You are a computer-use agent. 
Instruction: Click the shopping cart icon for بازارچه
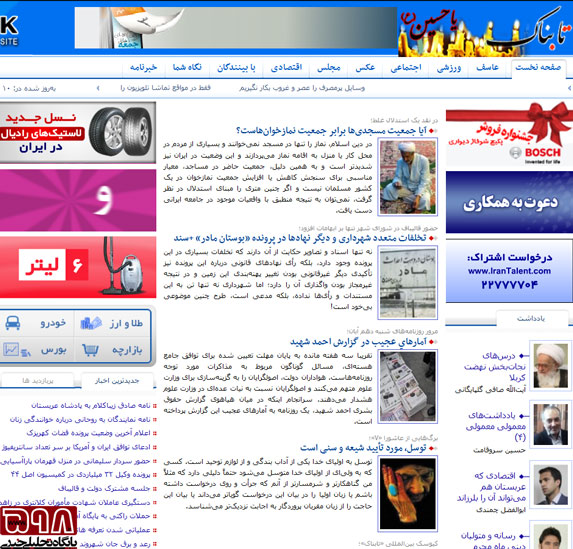(x=90, y=350)
